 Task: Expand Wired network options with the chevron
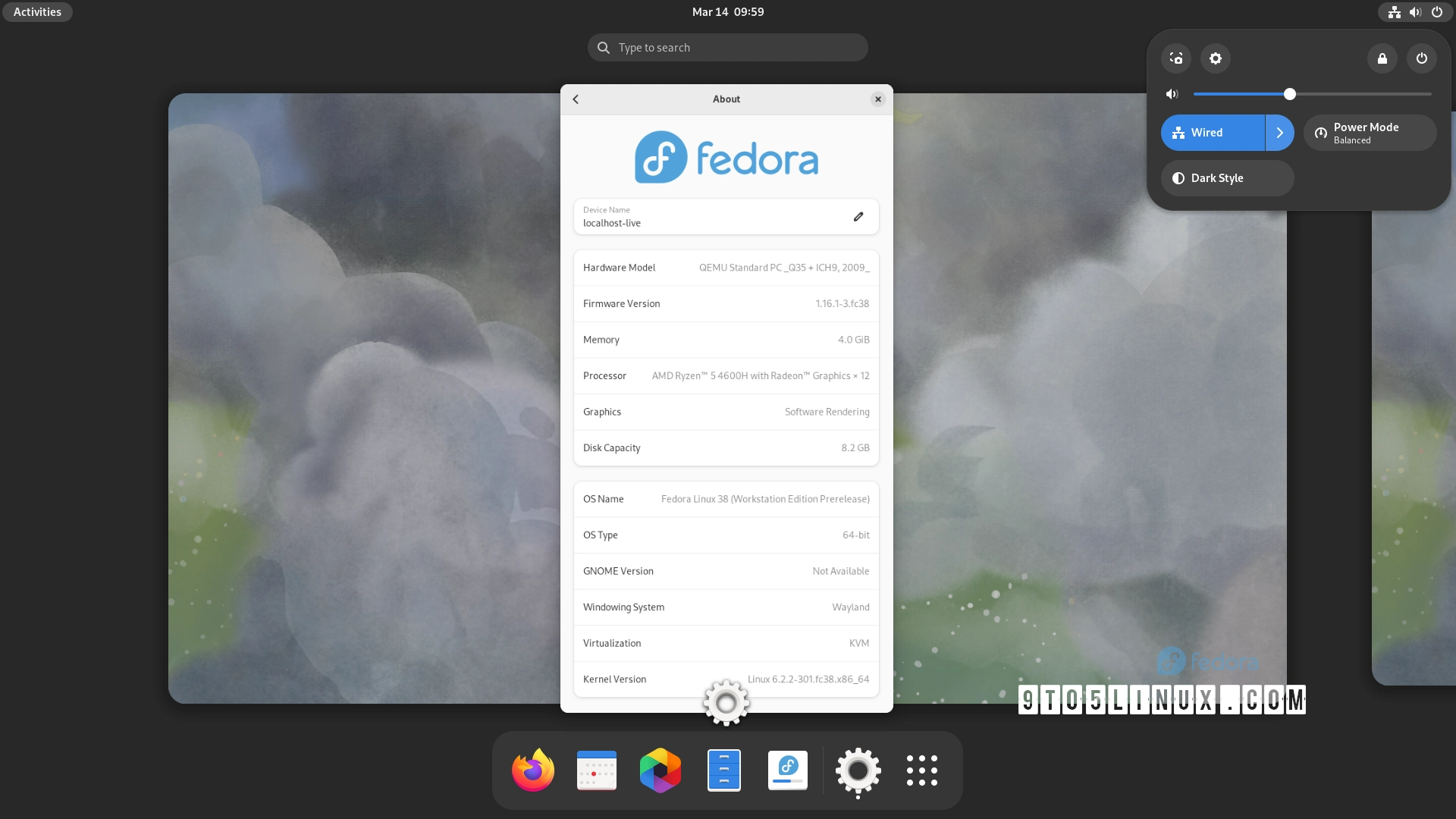coord(1279,133)
